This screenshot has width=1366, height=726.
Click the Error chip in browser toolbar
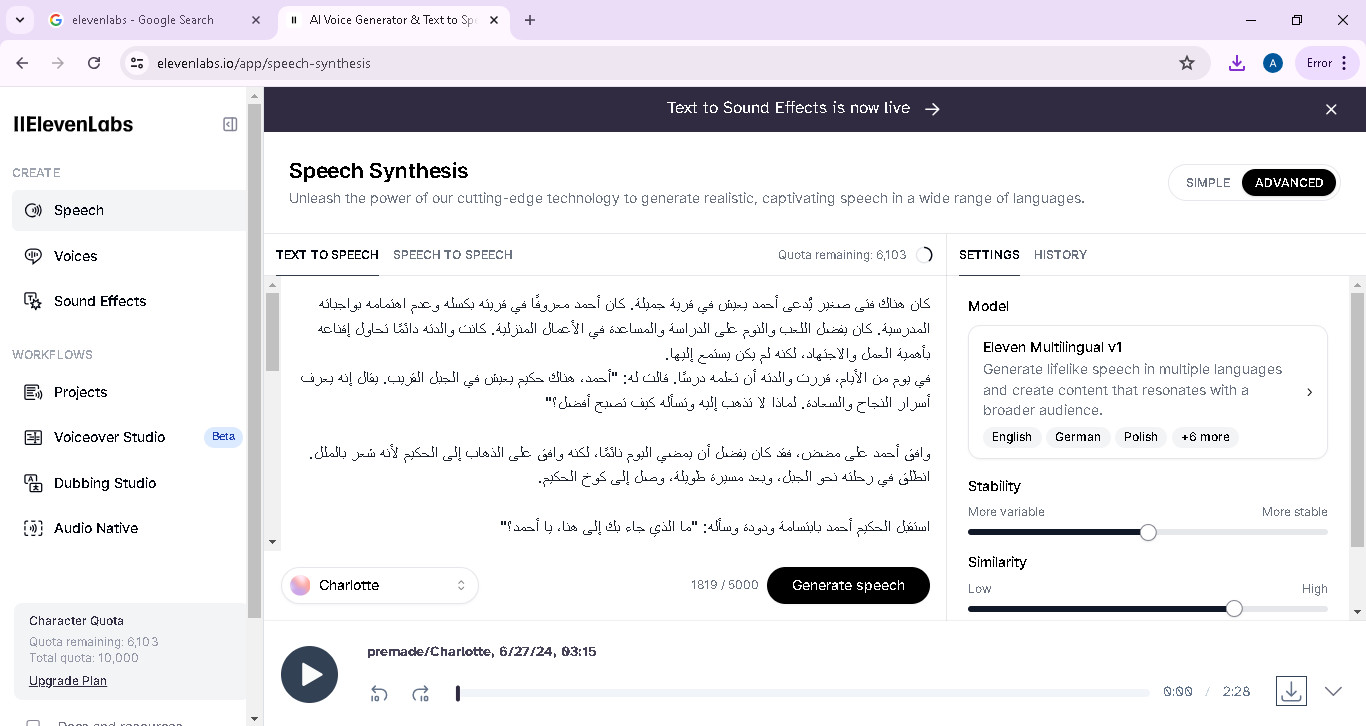click(1326, 63)
